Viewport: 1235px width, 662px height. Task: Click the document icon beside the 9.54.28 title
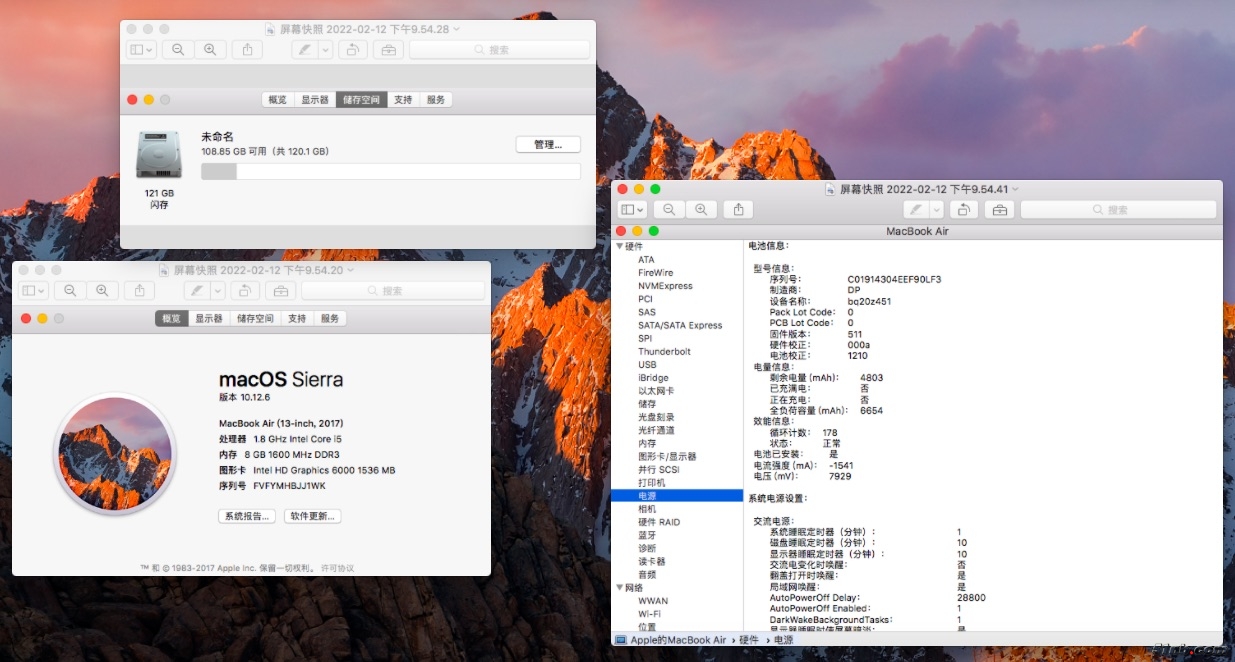pos(271,29)
